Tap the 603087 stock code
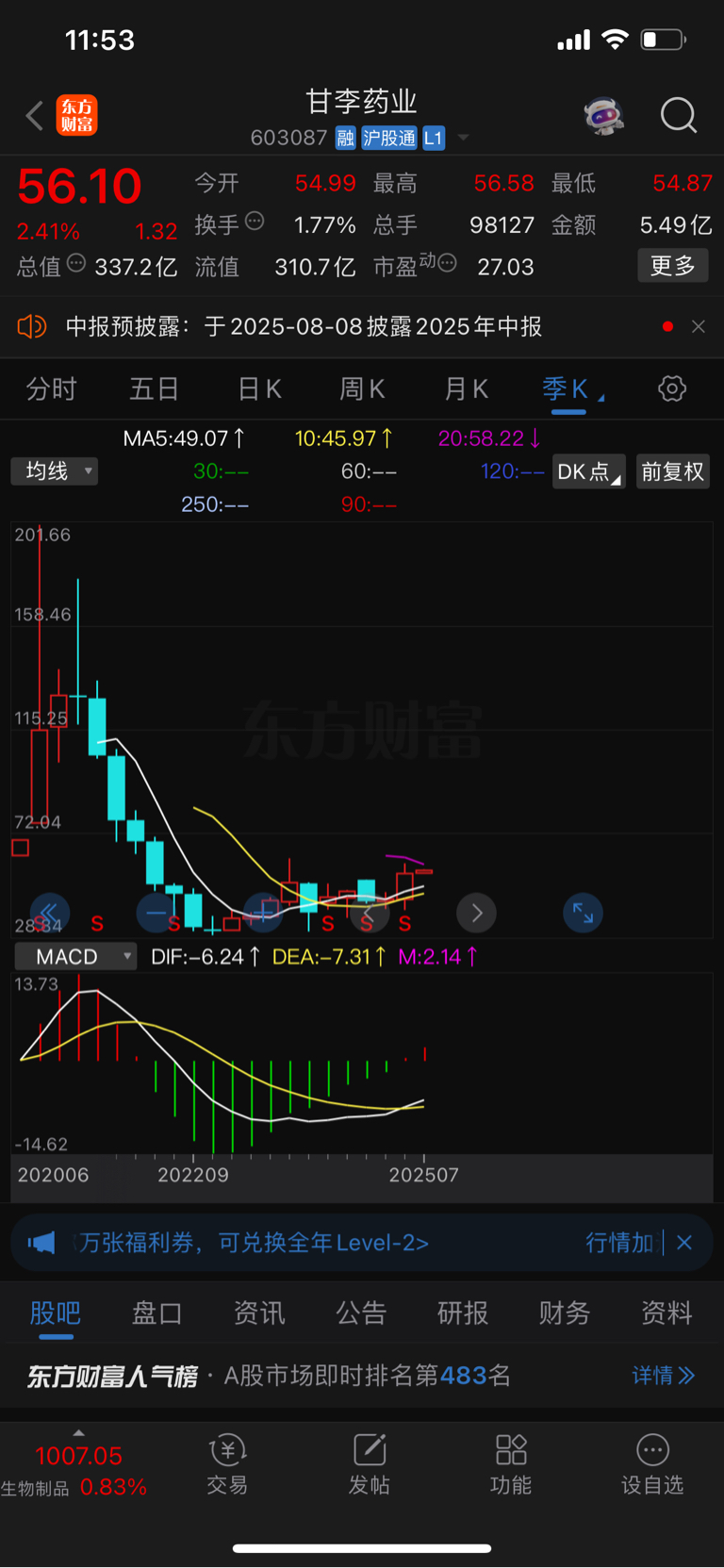Screen dimensions: 724x1568 (x=288, y=139)
